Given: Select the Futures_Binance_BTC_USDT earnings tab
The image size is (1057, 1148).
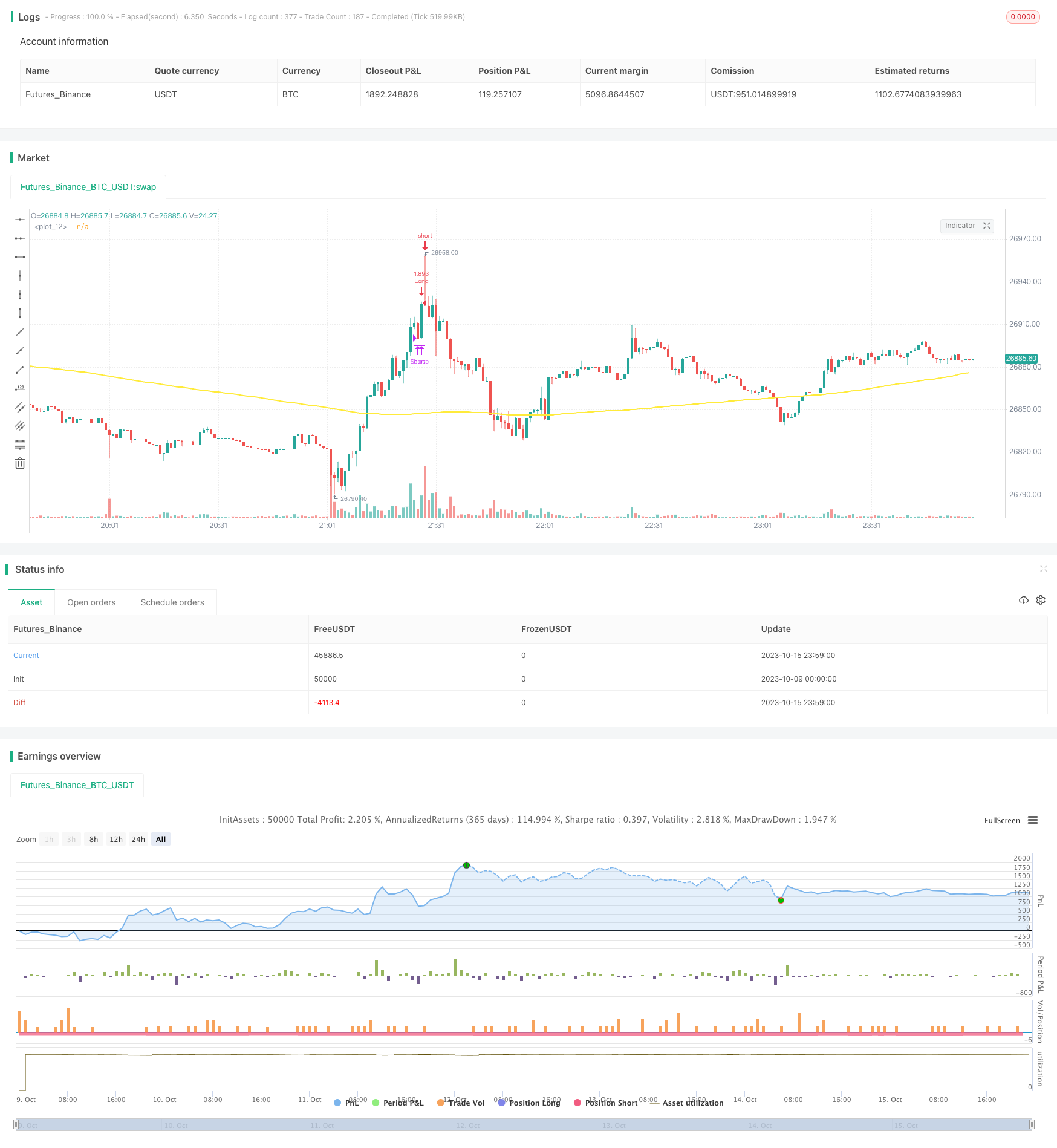Looking at the screenshot, I should pyautogui.click(x=77, y=785).
